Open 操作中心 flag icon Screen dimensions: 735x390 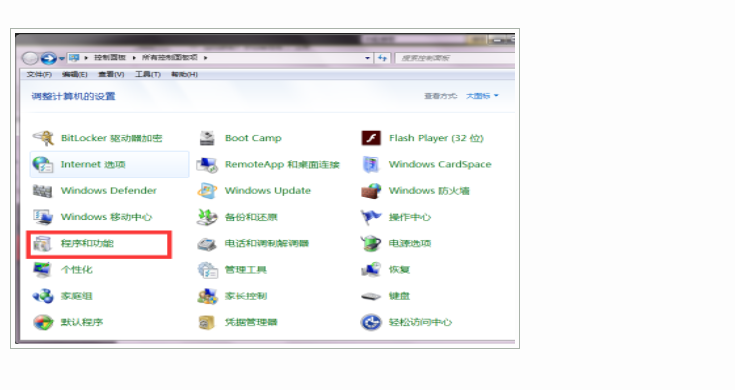(371, 217)
